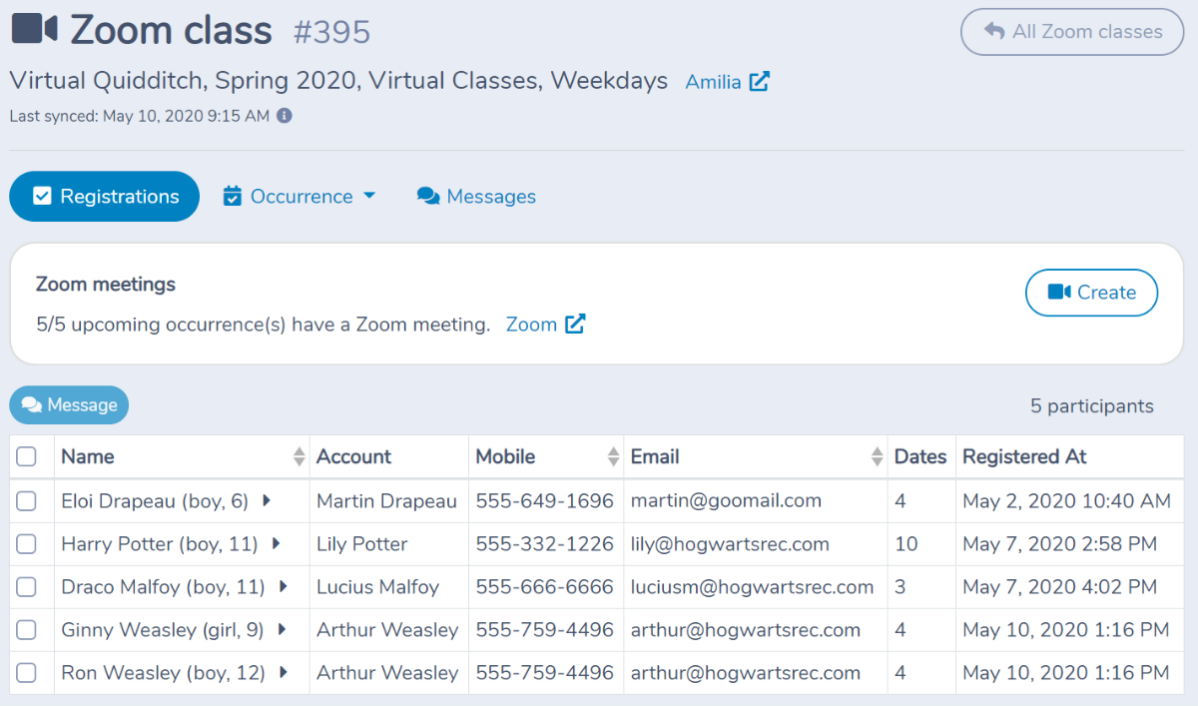Open the Amilia external link icon

click(x=759, y=81)
